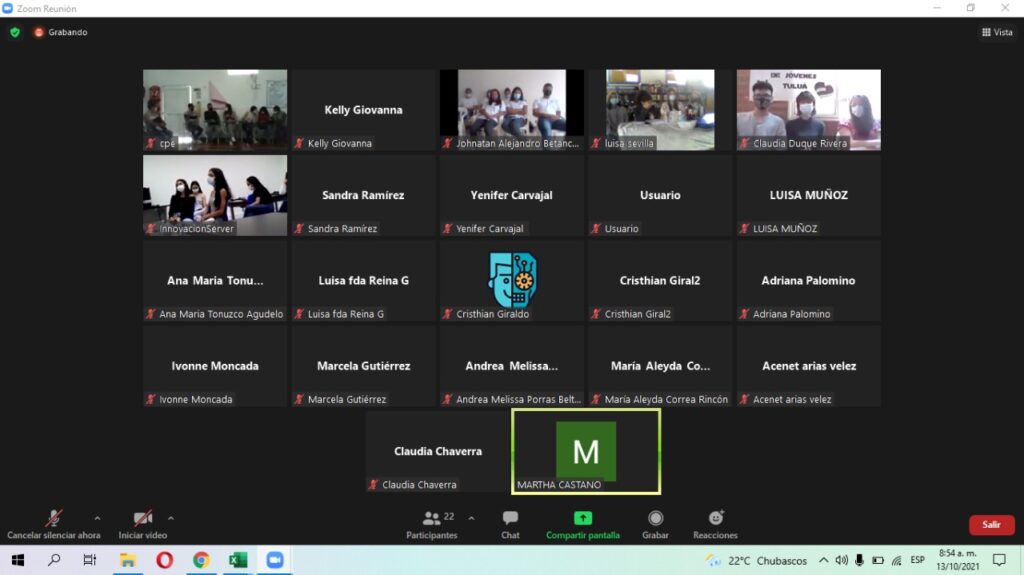This screenshot has width=1024, height=575.
Task: Expand audio options arrow beside microphone
Action: pyautogui.click(x=97, y=518)
